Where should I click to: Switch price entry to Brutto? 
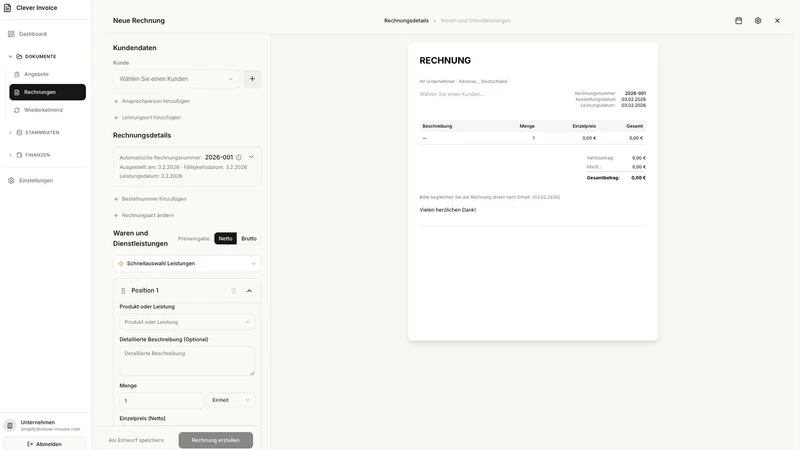tap(249, 239)
